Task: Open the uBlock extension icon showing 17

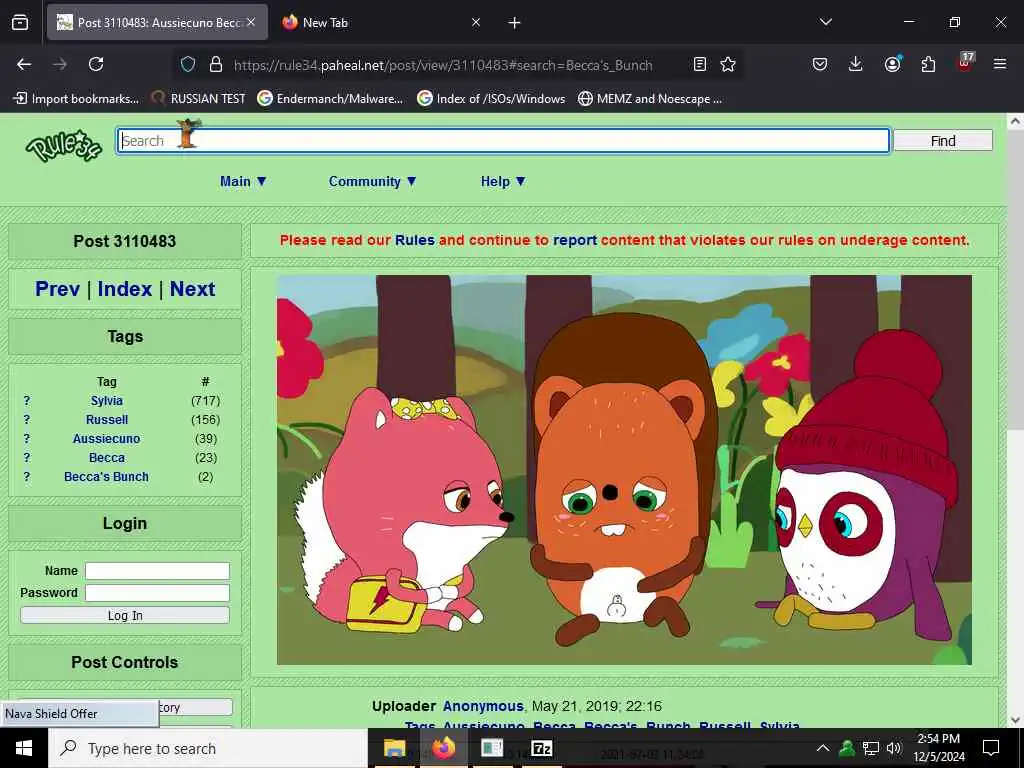Action: (965, 63)
